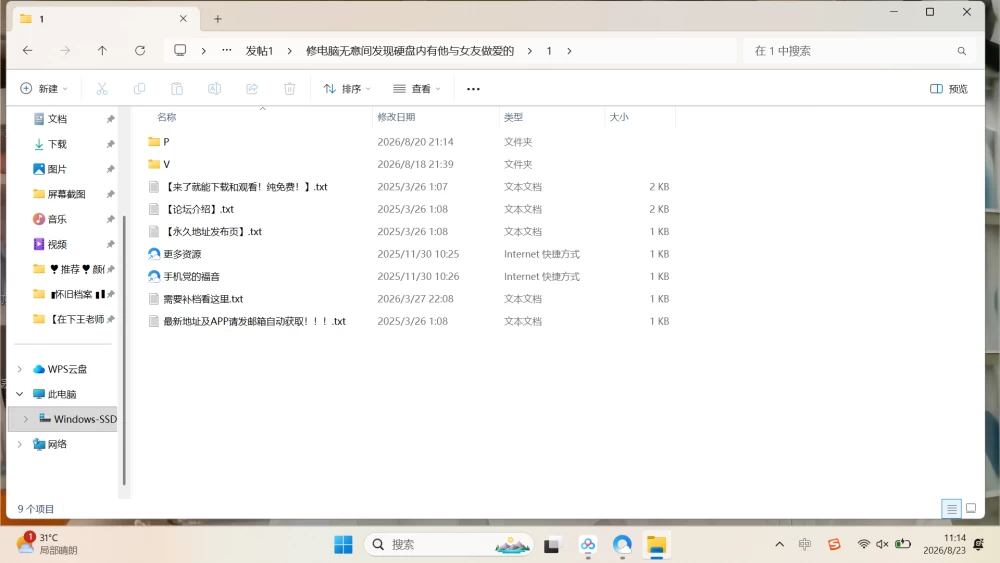Click the Share icon in toolbar
This screenshot has width=1000, height=563.
(252, 89)
